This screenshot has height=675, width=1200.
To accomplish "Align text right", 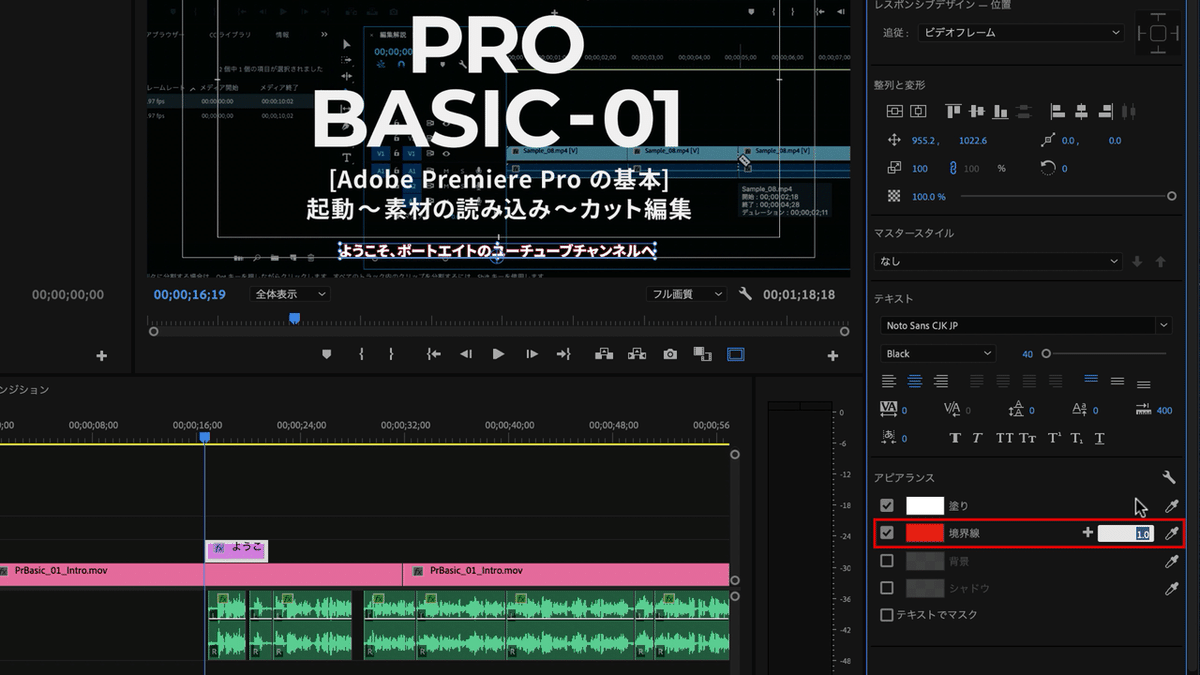I will [940, 381].
